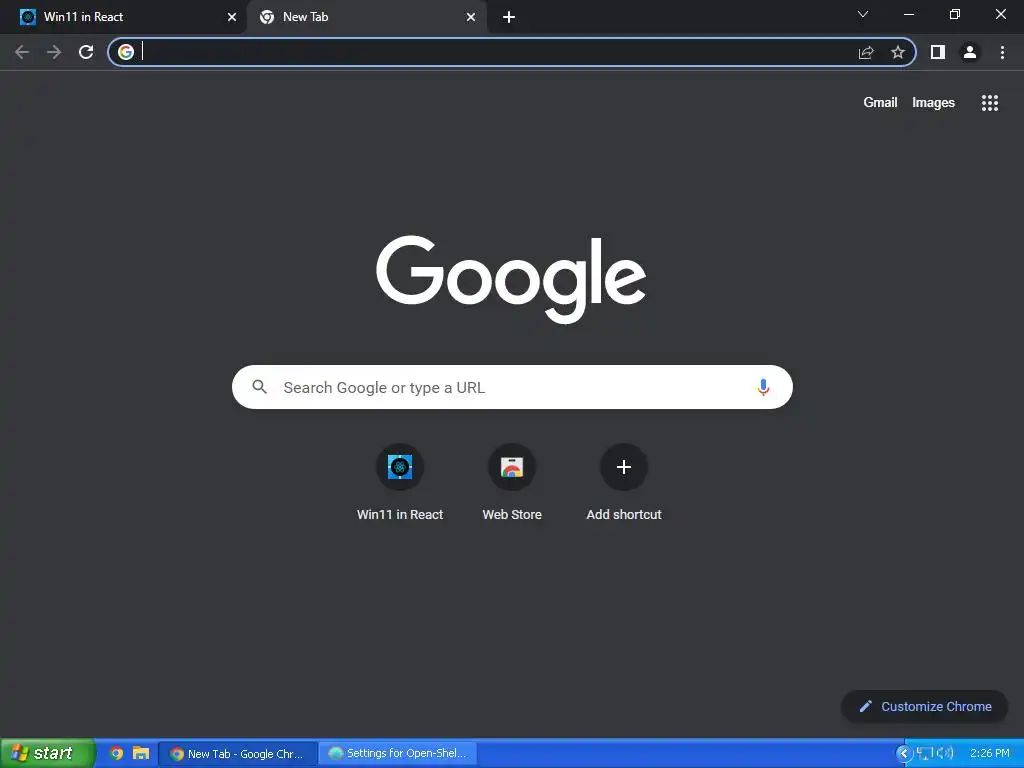Screen dimensions: 1024x768
Task: Open the Web Store shortcut tile
Action: 512,483
